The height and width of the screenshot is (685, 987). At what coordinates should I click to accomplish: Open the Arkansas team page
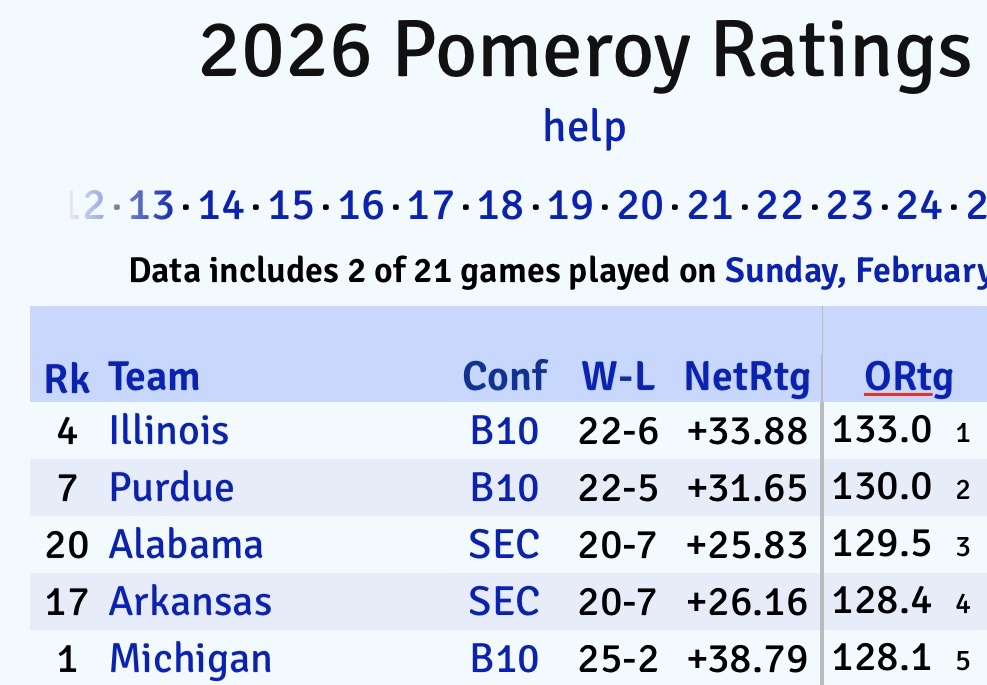pyautogui.click(x=190, y=602)
